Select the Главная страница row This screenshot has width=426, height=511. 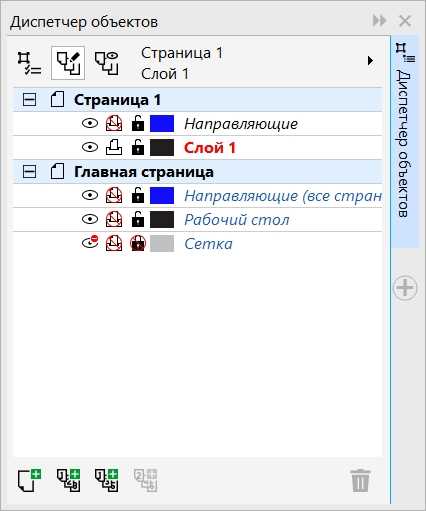coord(197,172)
